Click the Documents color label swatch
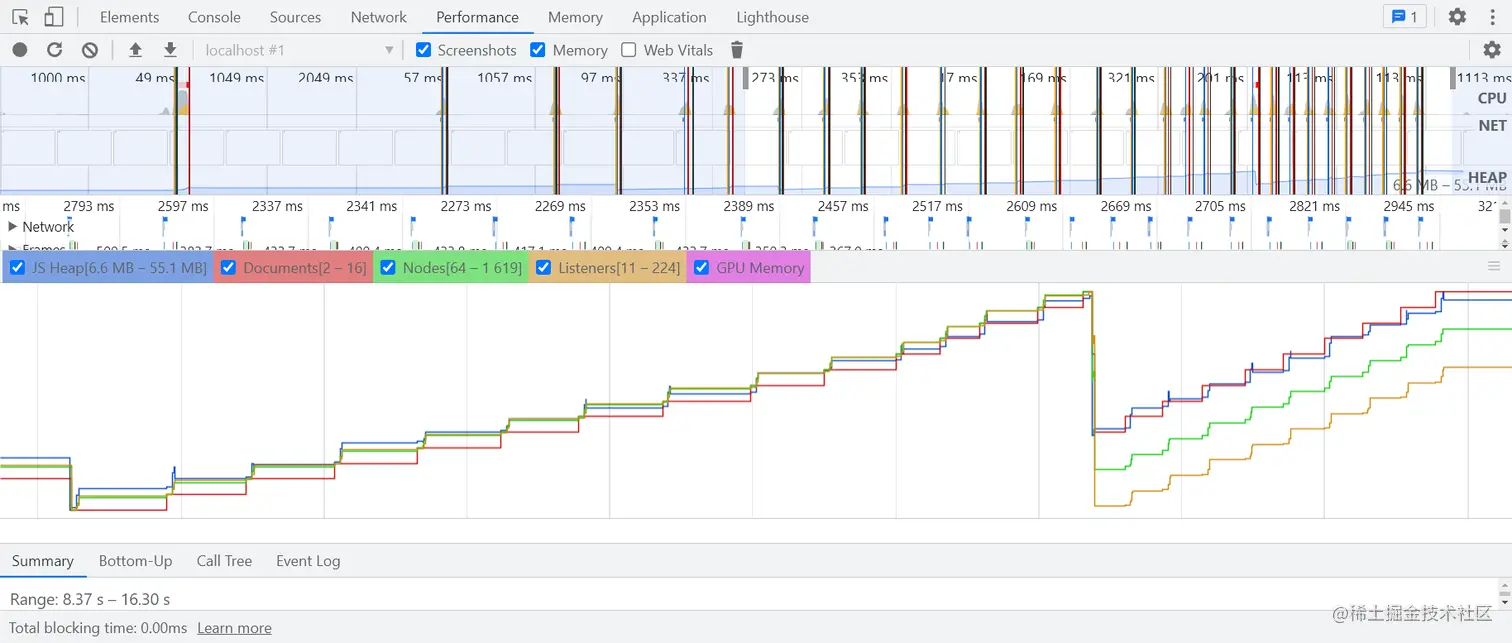Viewport: 1512px width, 643px height. coord(293,267)
